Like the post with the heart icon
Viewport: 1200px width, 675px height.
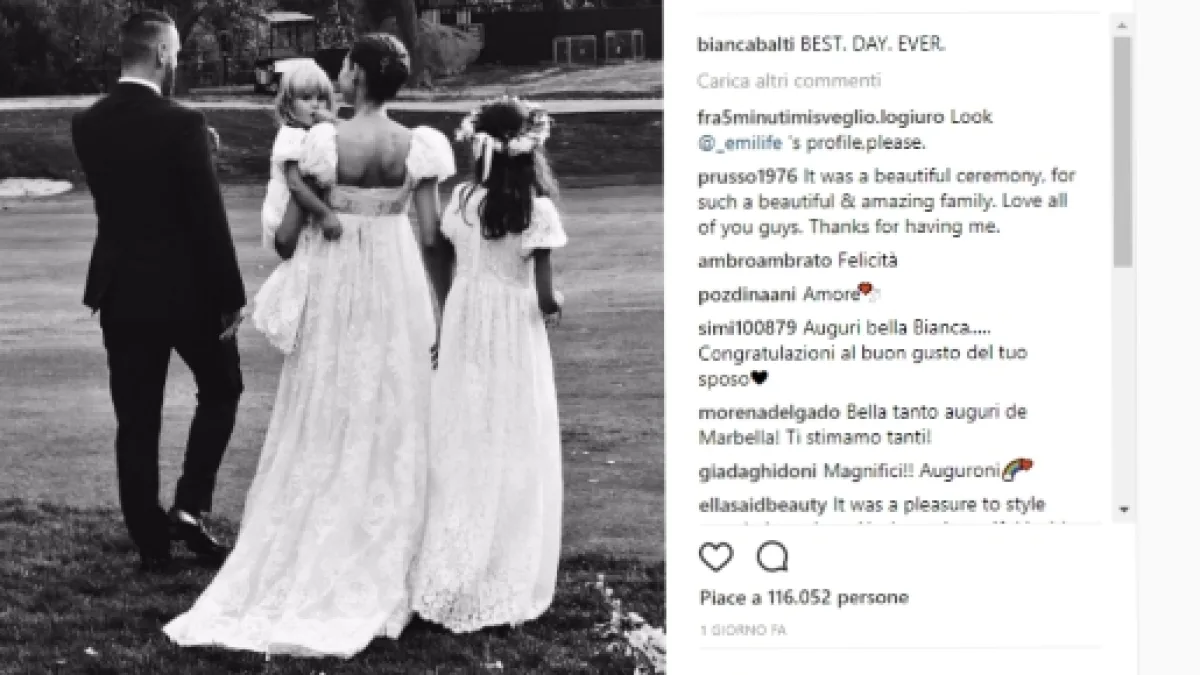(715, 557)
